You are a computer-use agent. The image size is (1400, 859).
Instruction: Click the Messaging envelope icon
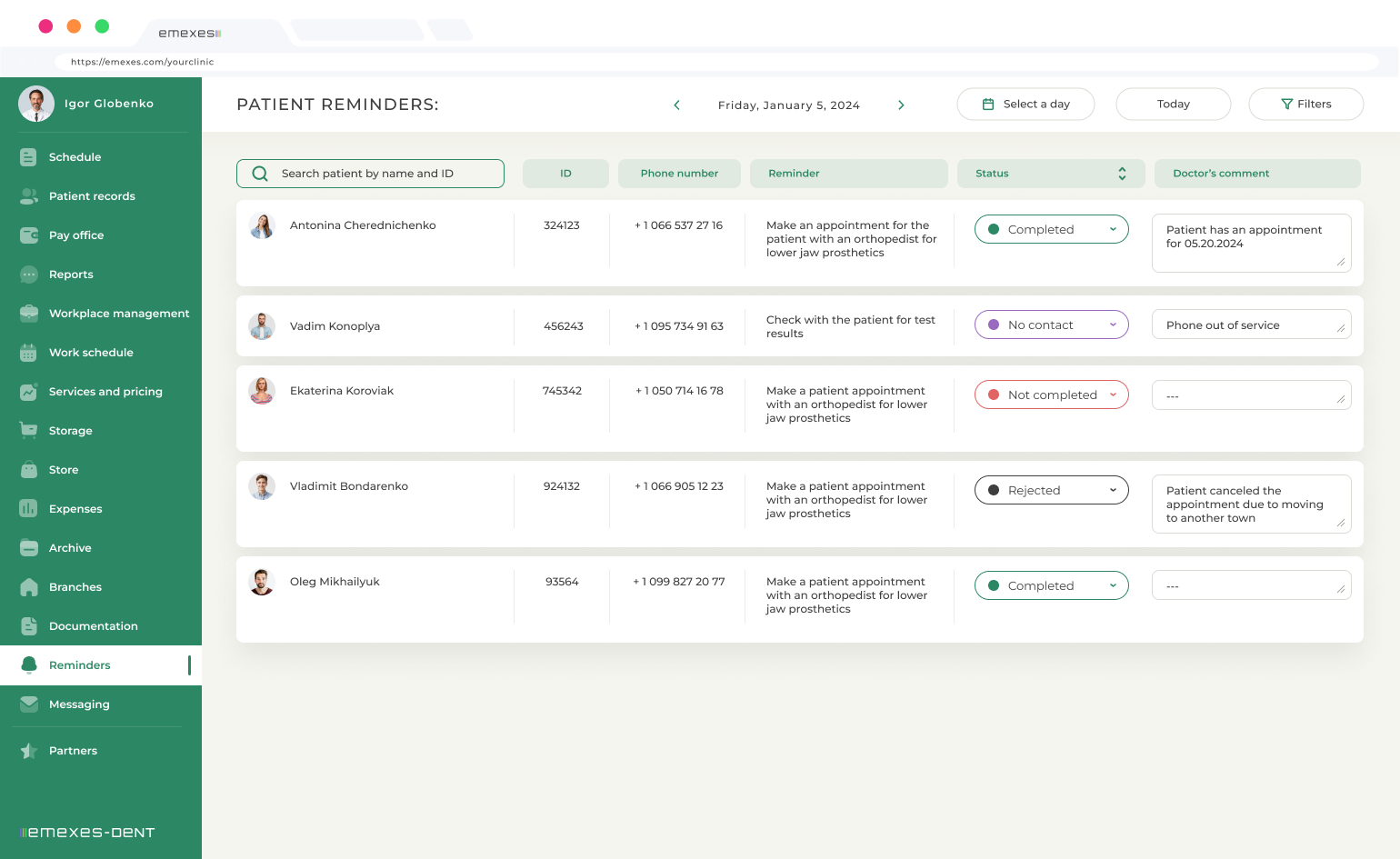(x=28, y=704)
